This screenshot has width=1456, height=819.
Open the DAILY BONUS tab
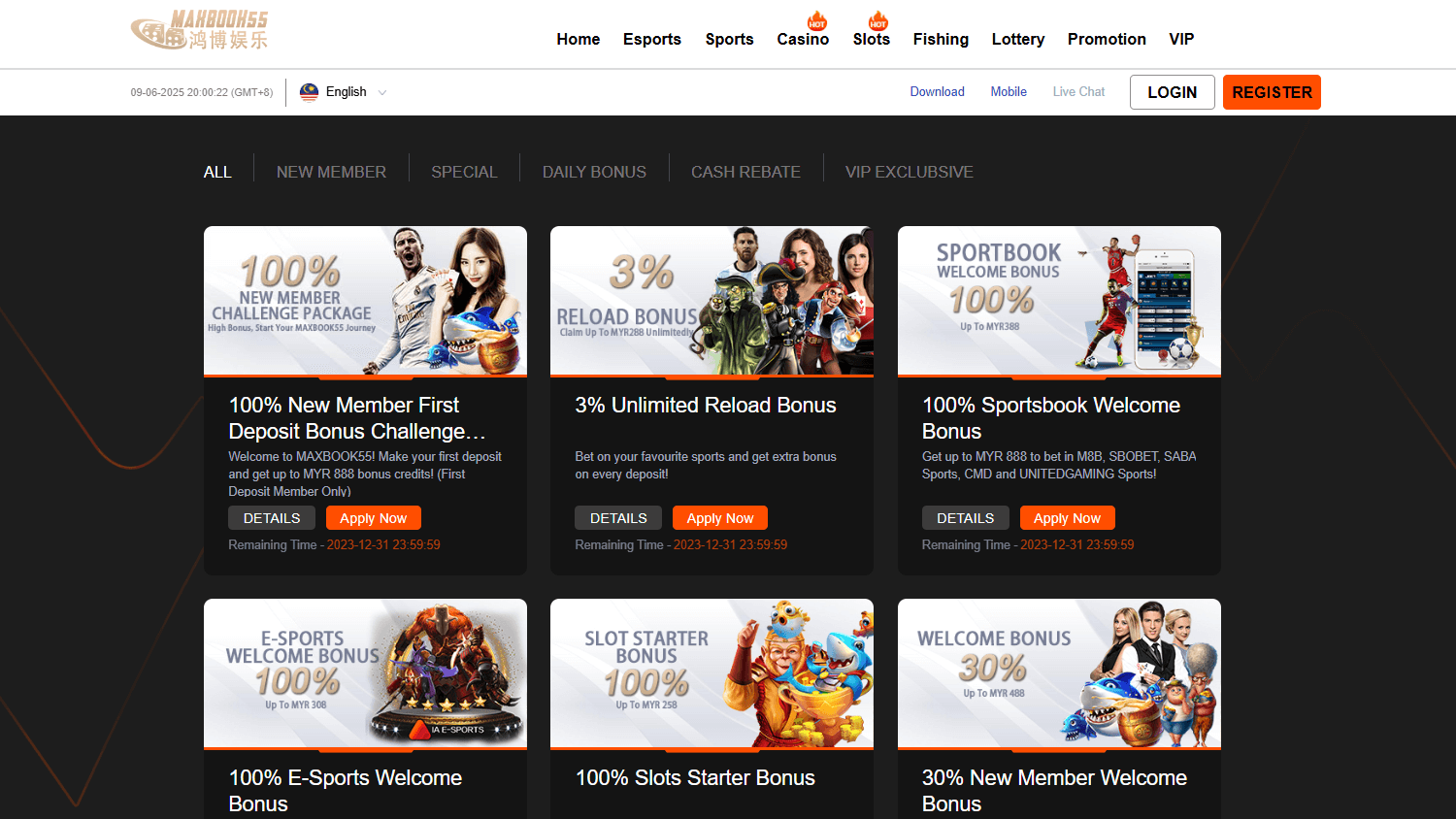pos(594,171)
